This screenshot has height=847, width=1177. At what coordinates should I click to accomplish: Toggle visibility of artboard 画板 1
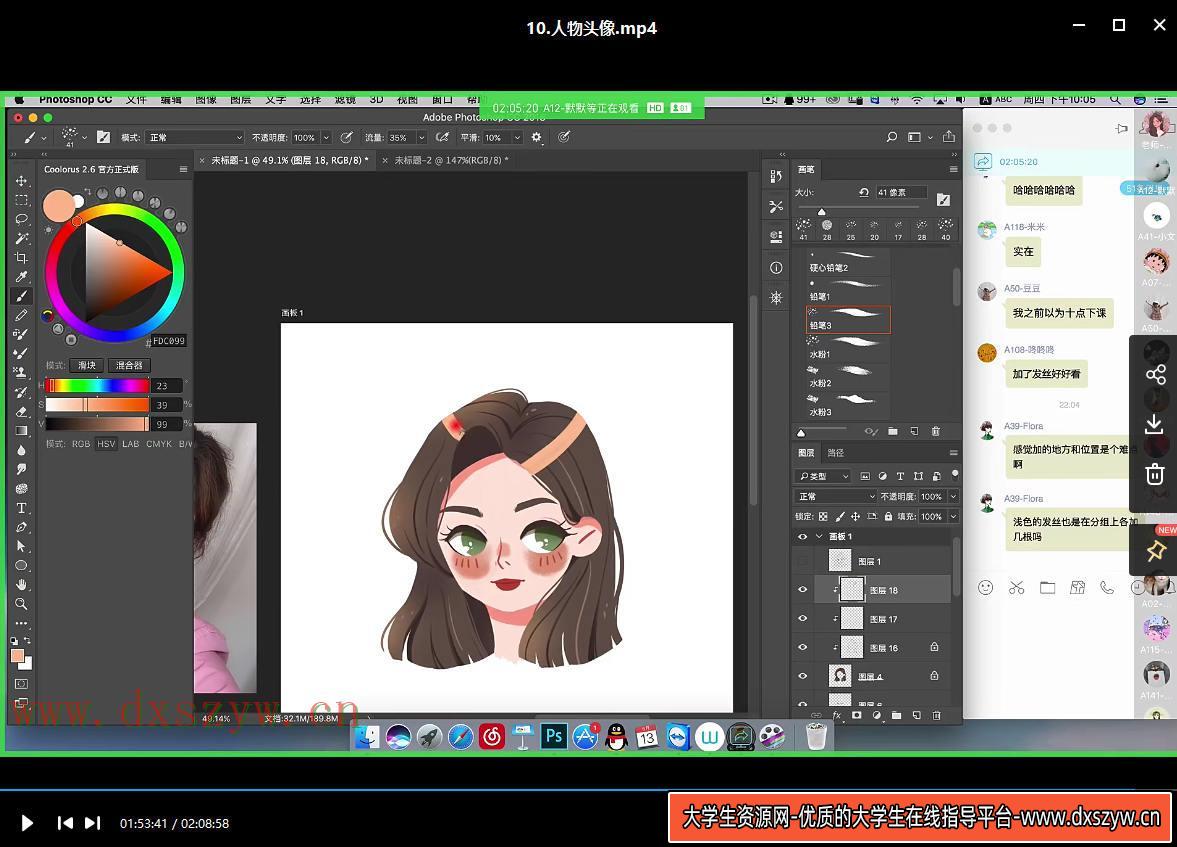pos(802,536)
